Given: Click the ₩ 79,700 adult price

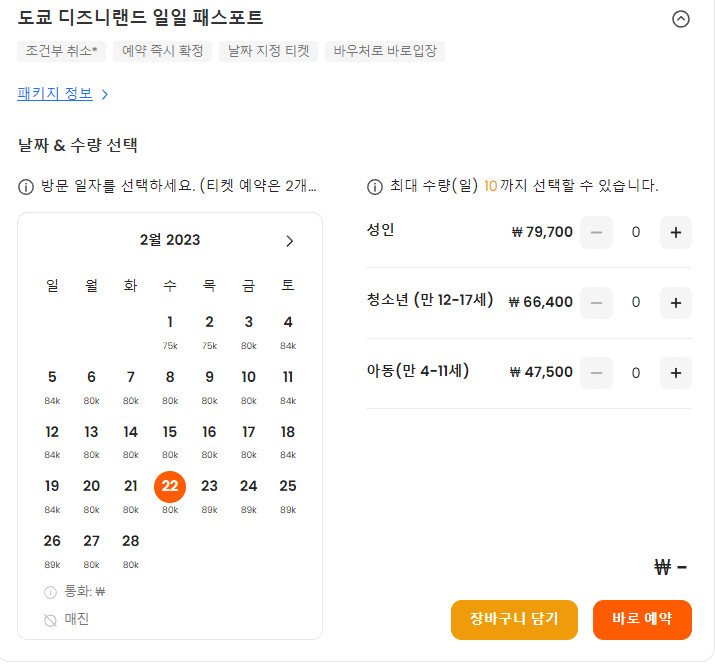Looking at the screenshot, I should pyautogui.click(x=542, y=232).
